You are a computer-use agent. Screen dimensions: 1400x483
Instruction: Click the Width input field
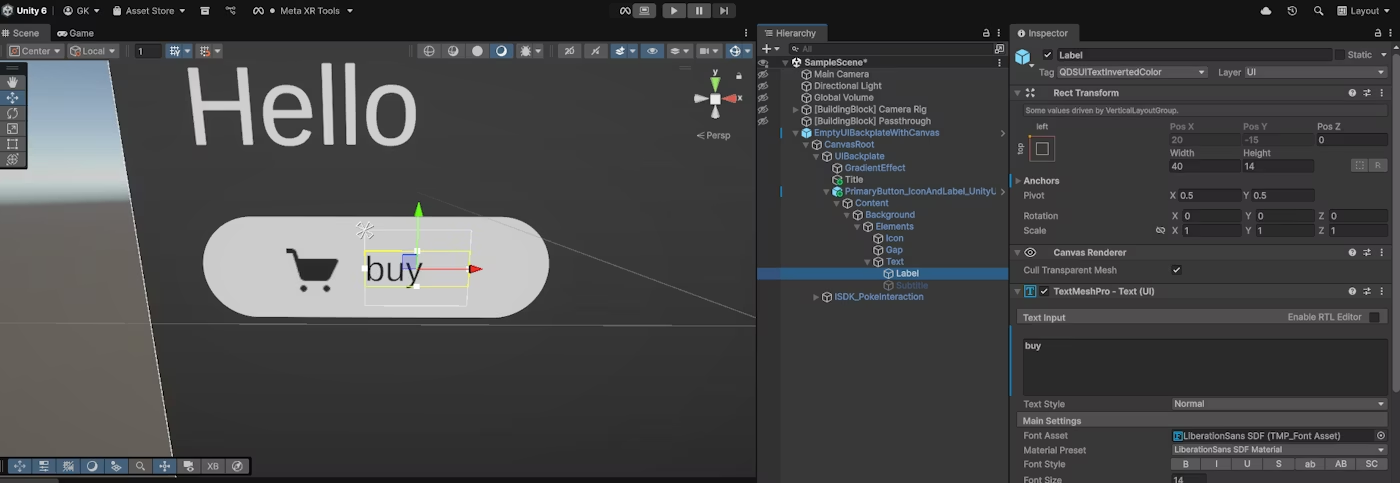(1203, 166)
